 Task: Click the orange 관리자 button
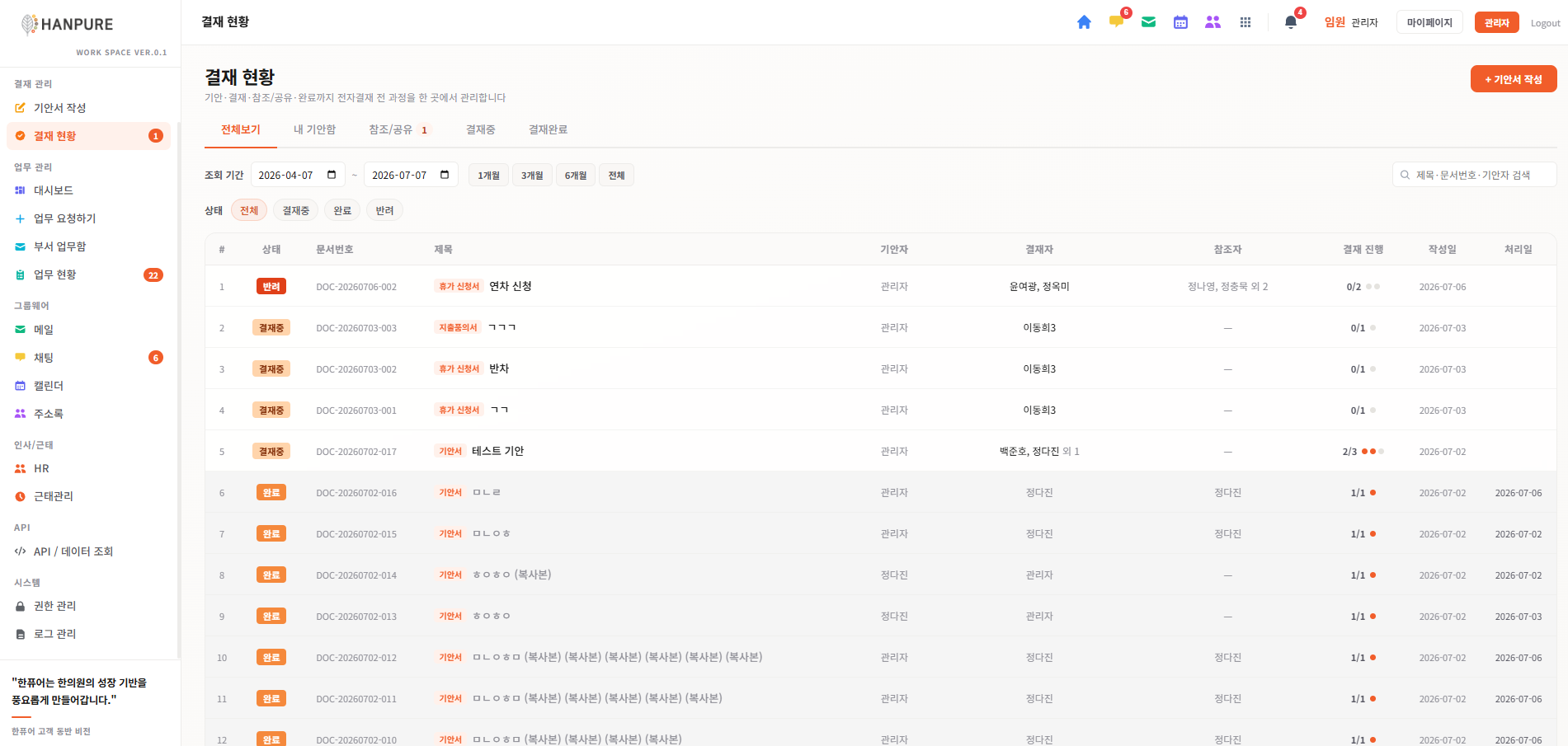tap(1497, 22)
